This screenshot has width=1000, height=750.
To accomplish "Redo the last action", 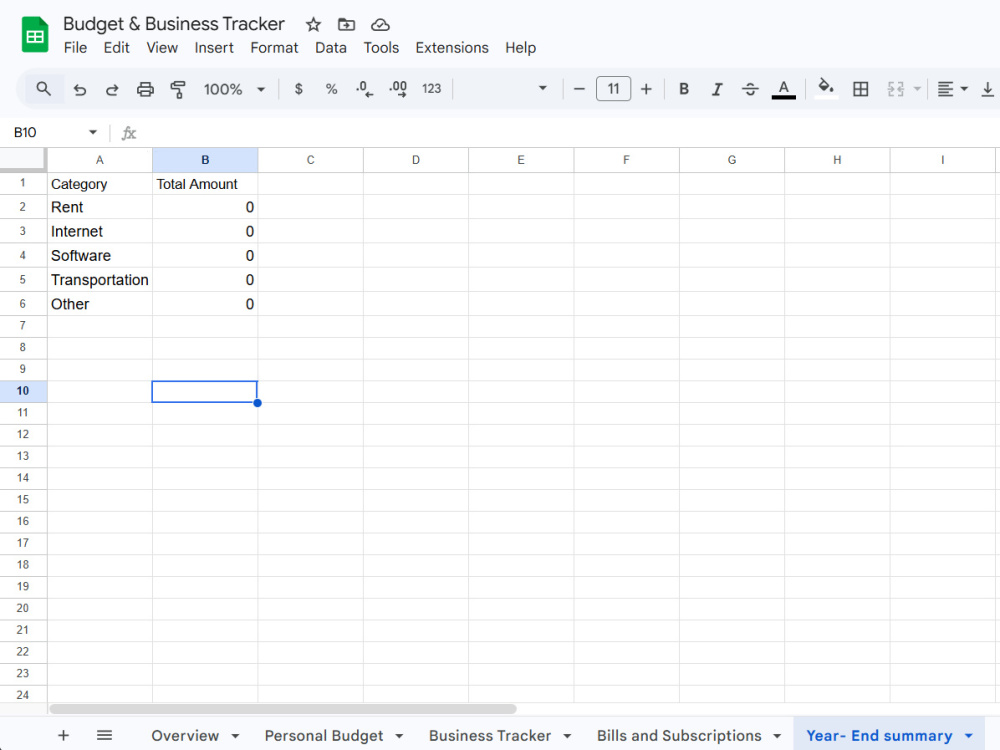I will click(112, 89).
